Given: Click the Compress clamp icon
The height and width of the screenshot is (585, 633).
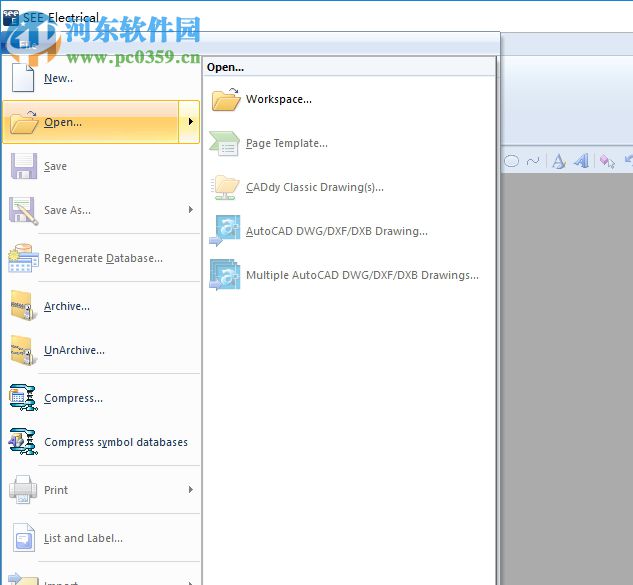Looking at the screenshot, I should coord(23,398).
